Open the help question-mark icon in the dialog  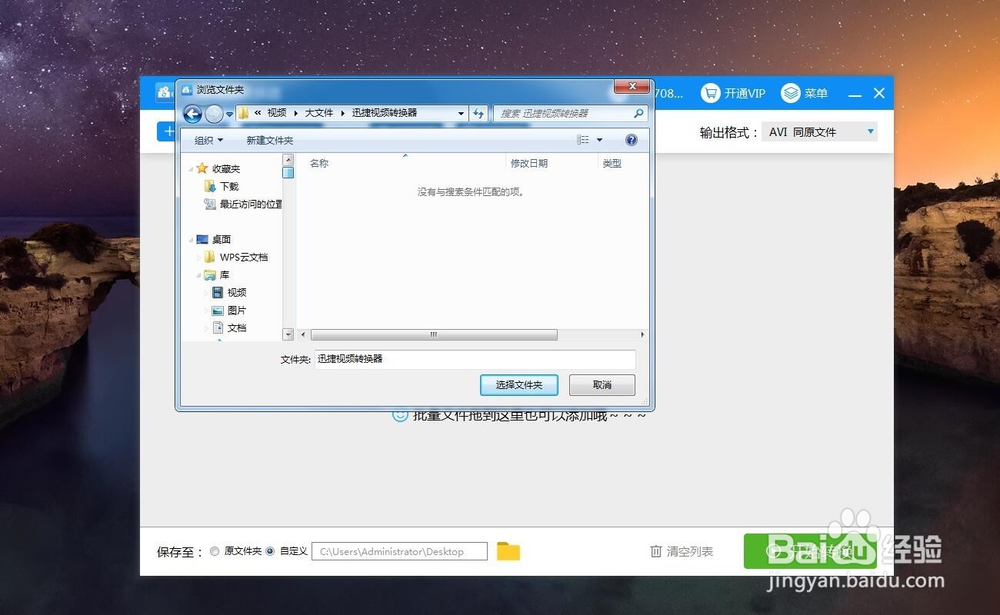click(x=630, y=139)
